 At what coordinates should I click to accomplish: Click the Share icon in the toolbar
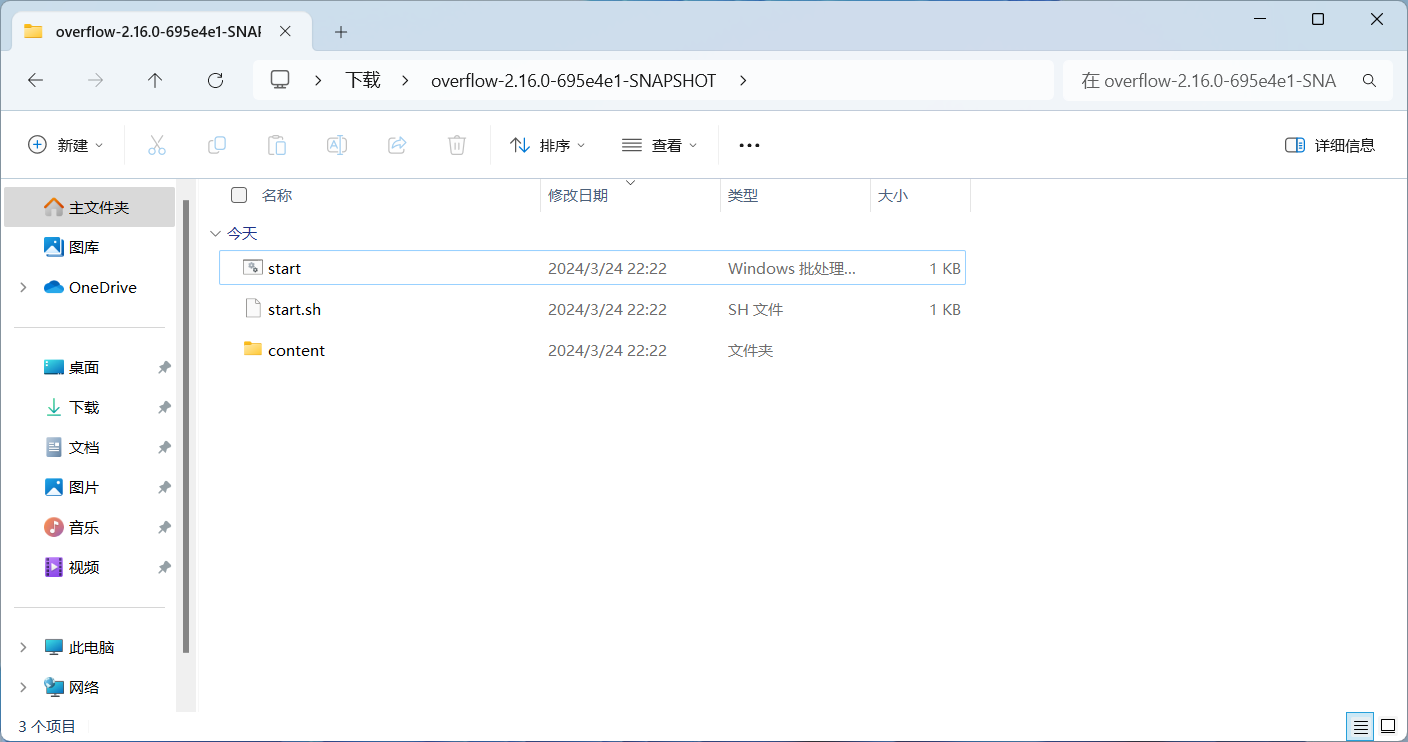coord(397,145)
